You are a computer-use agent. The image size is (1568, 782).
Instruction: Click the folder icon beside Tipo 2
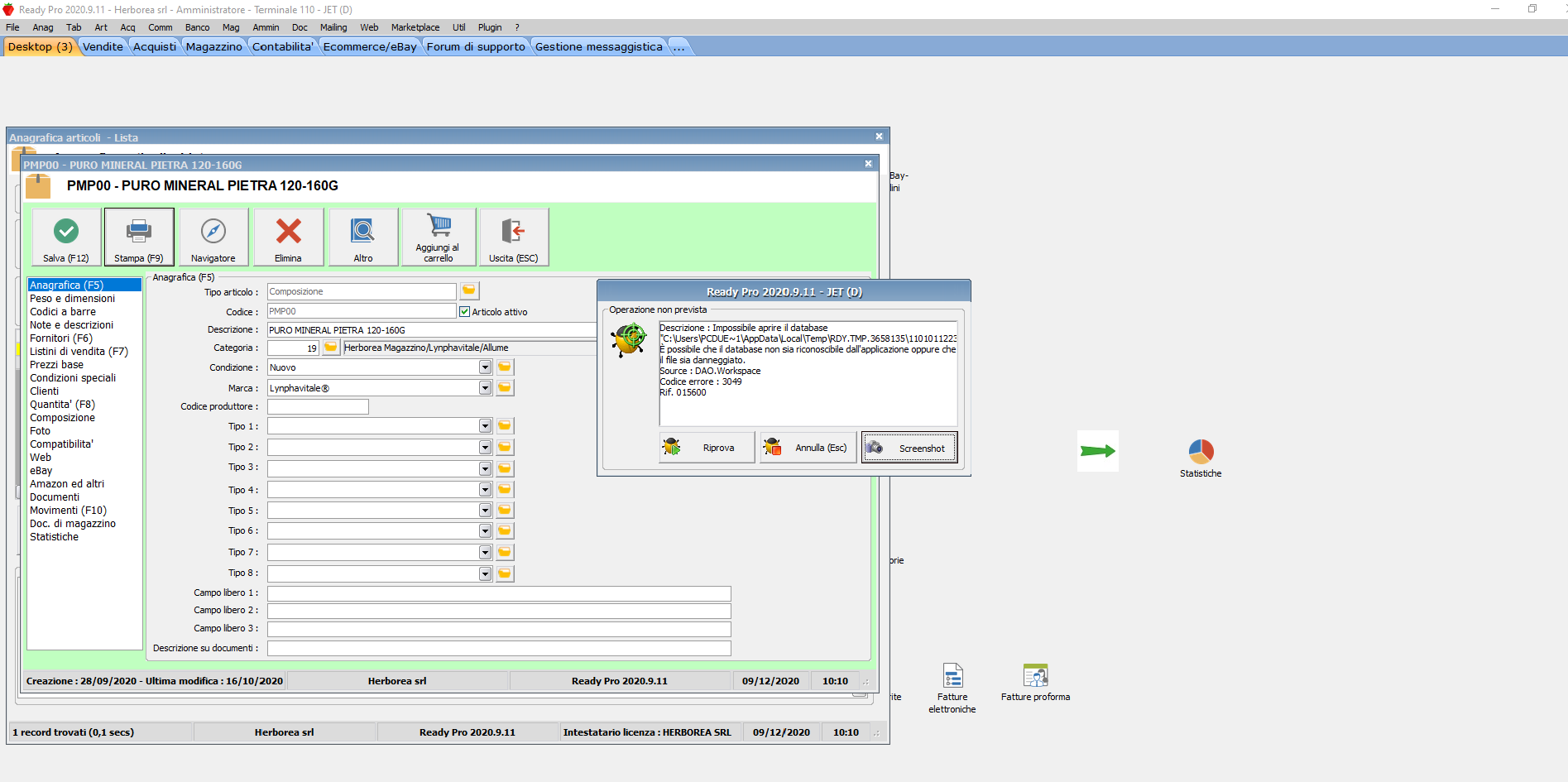click(505, 447)
